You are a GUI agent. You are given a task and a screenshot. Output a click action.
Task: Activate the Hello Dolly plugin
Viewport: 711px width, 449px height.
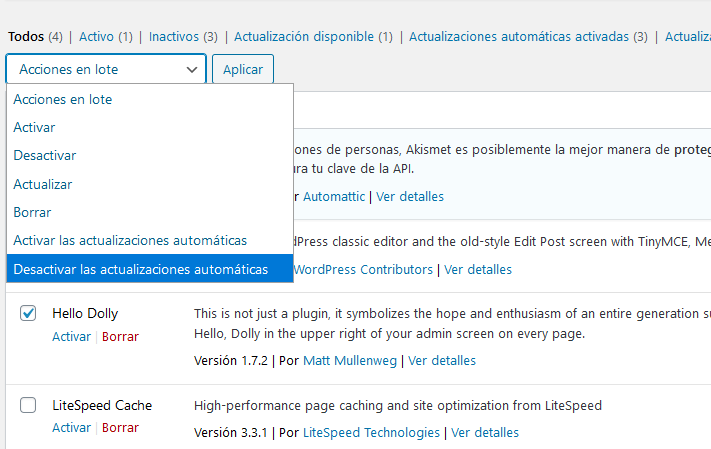pyautogui.click(x=71, y=337)
